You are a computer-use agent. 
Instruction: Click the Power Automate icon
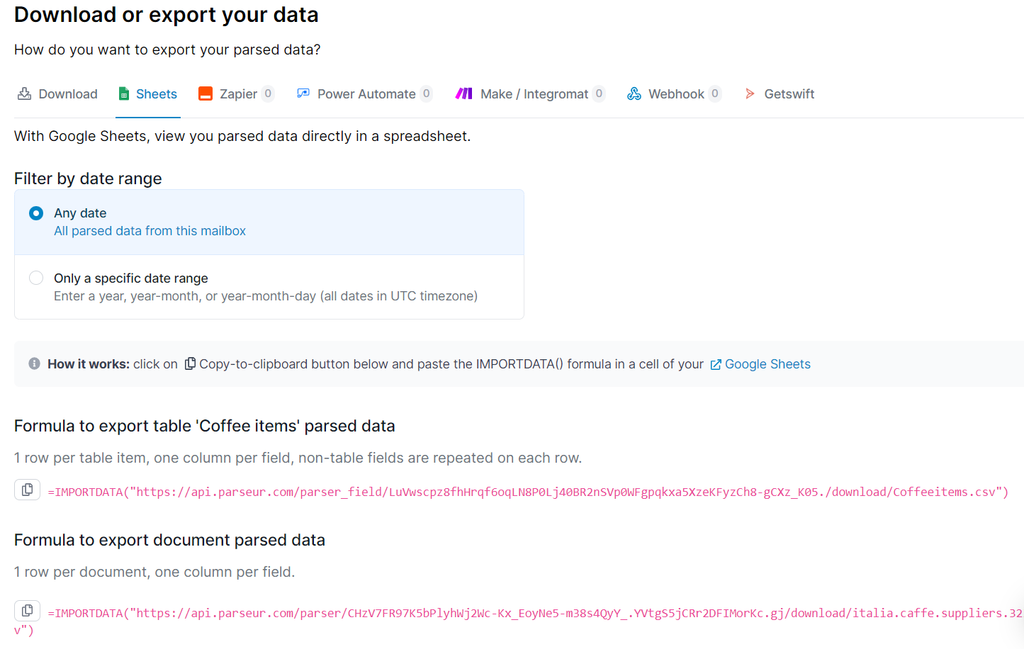tap(302, 93)
